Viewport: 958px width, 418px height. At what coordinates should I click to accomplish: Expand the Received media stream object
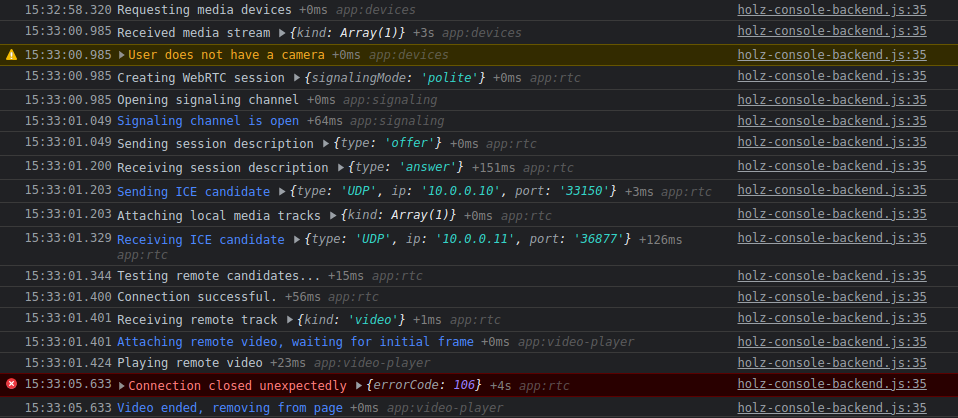click(282, 33)
